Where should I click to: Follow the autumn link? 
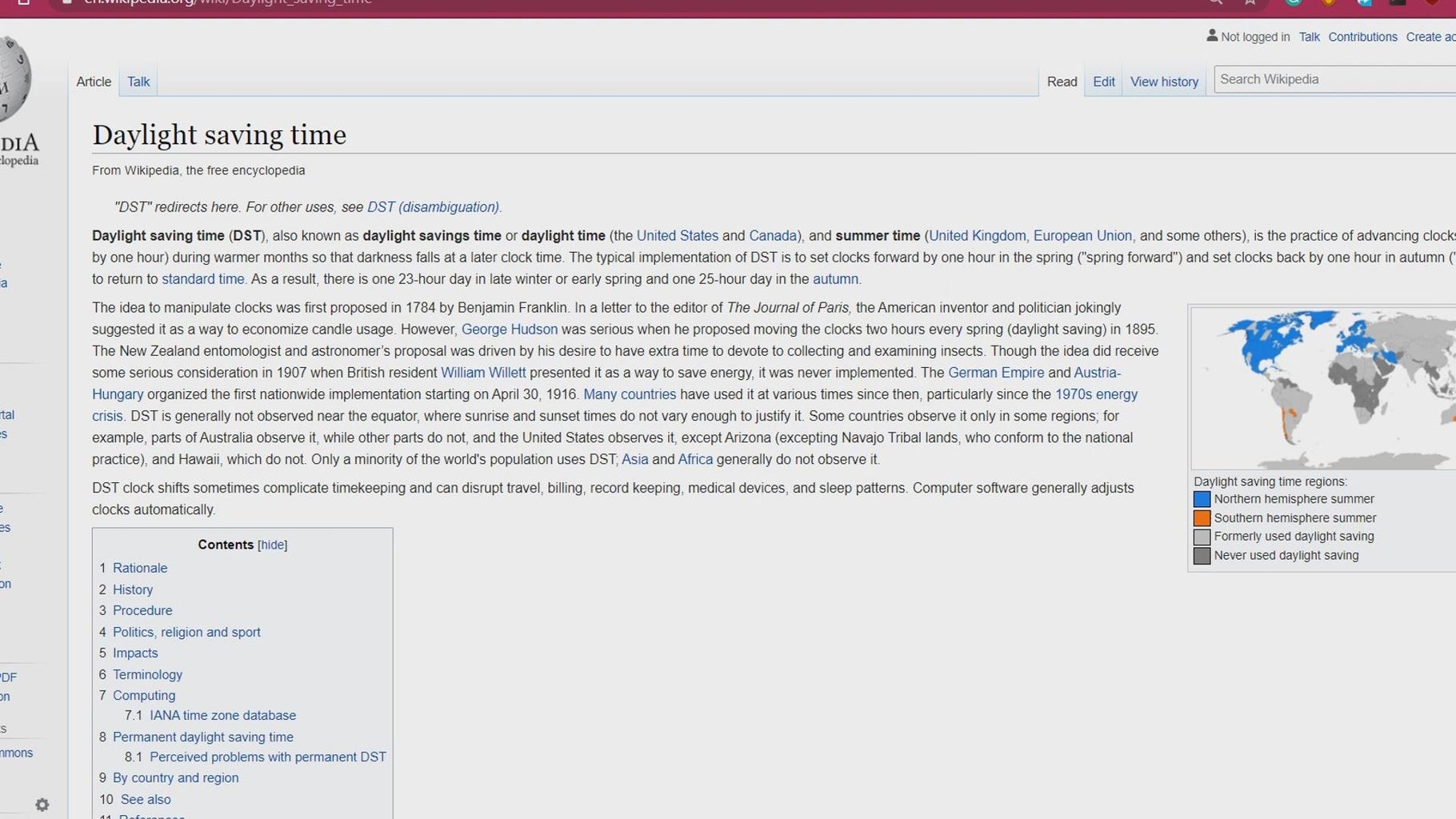pyautogui.click(x=835, y=279)
